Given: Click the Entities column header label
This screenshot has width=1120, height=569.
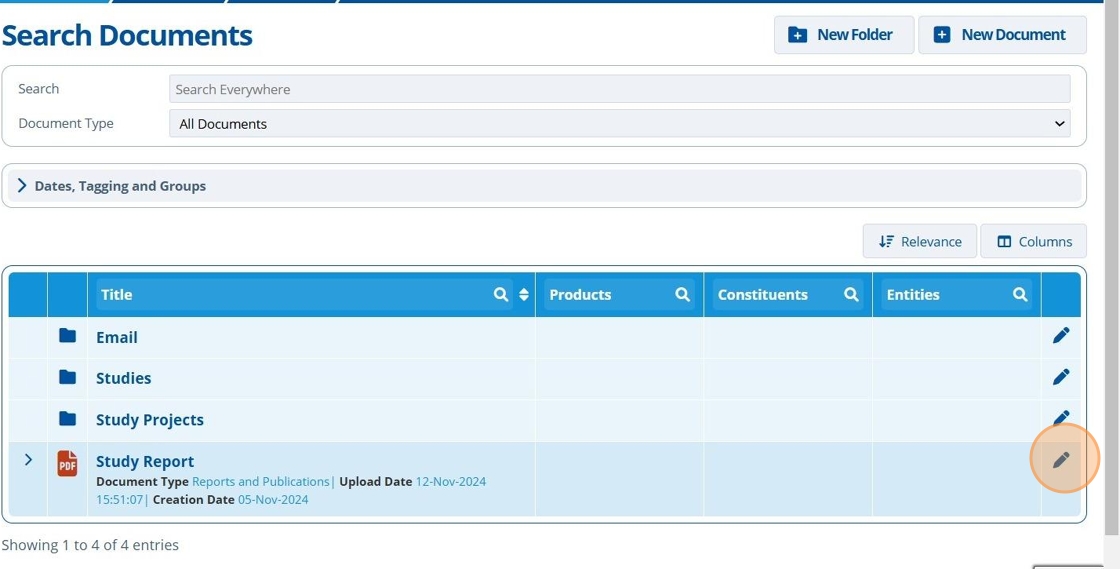Looking at the screenshot, I should 913,295.
